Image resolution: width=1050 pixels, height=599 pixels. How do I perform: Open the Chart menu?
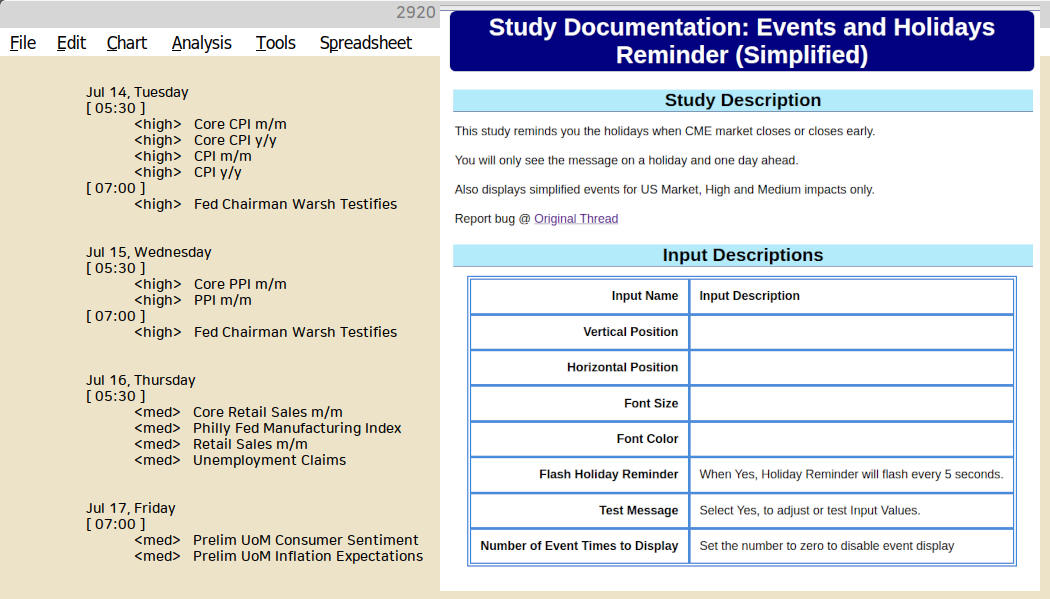pos(127,43)
